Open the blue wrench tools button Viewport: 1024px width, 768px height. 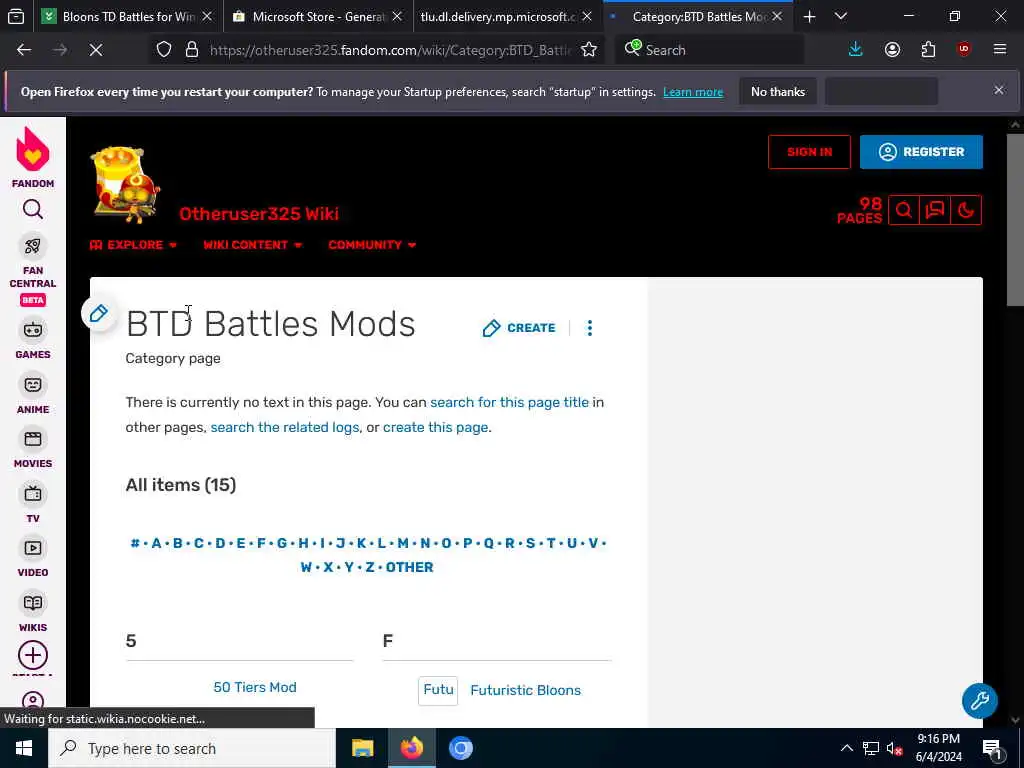point(980,701)
